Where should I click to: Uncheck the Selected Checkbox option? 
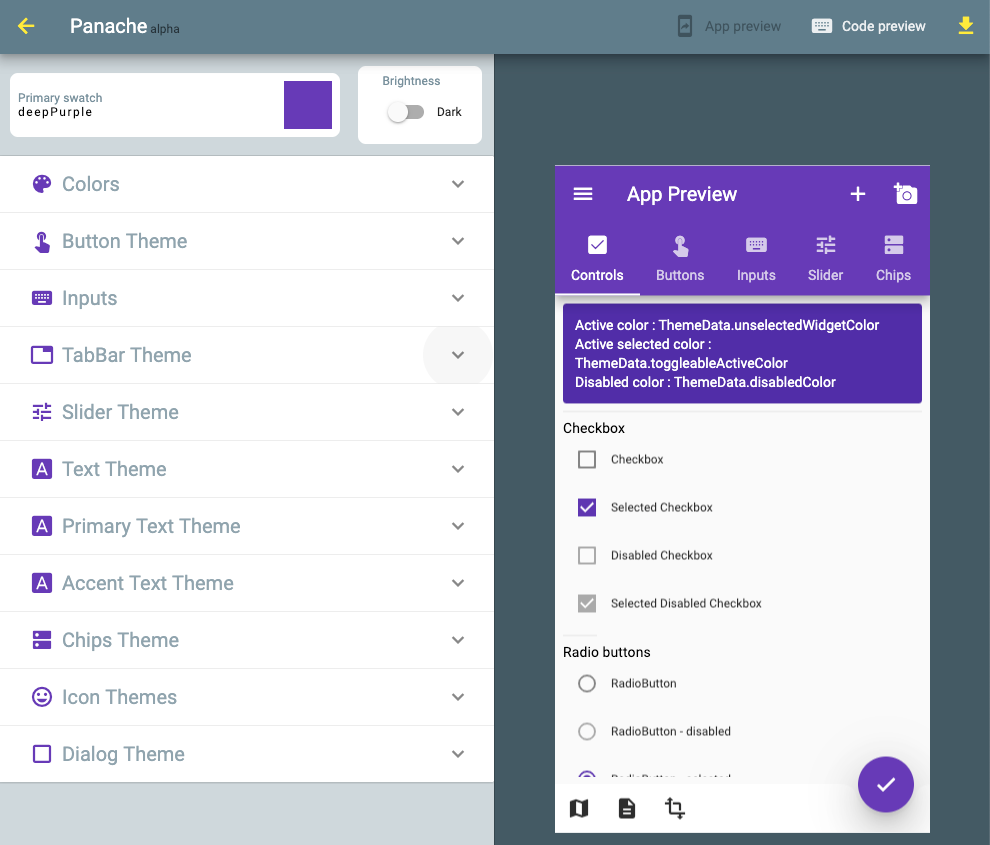pyautogui.click(x=587, y=507)
